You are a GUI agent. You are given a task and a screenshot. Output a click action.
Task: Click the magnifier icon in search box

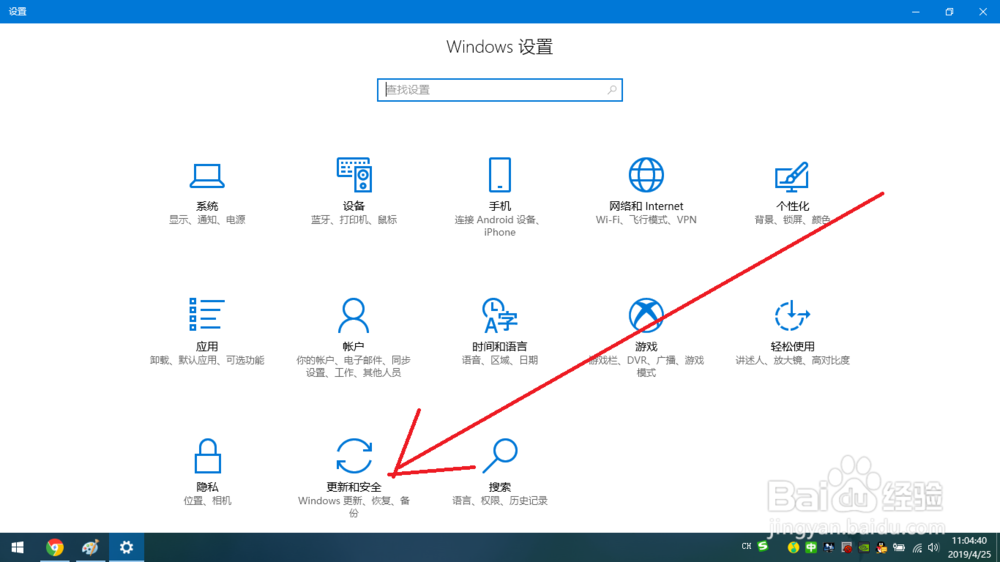pos(612,90)
